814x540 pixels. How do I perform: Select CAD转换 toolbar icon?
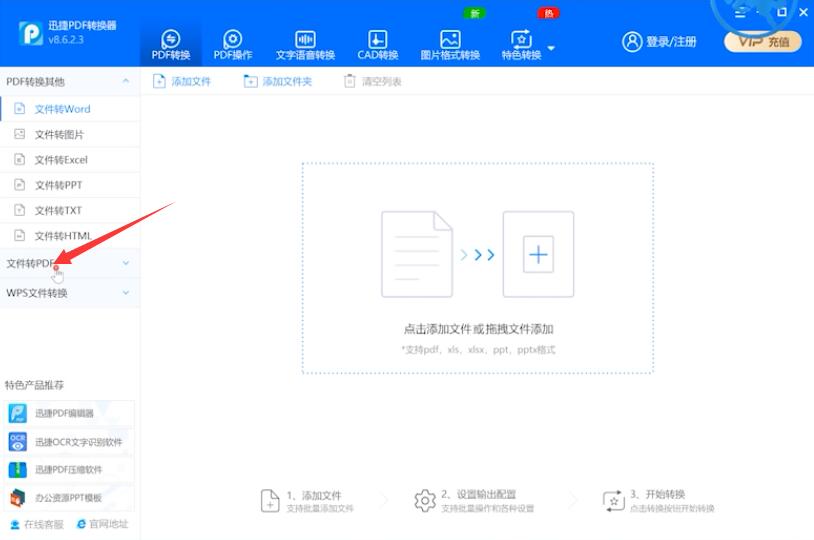tap(377, 39)
